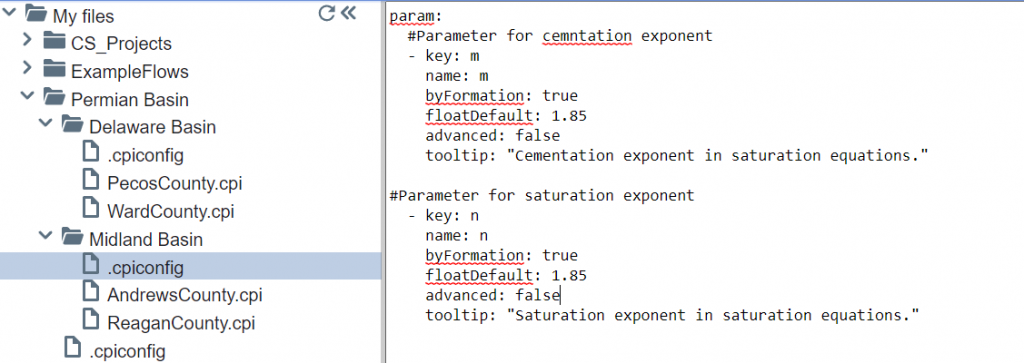Collapse the Midland Basin folder arrow
The height and width of the screenshot is (363, 1024).
tap(45, 236)
